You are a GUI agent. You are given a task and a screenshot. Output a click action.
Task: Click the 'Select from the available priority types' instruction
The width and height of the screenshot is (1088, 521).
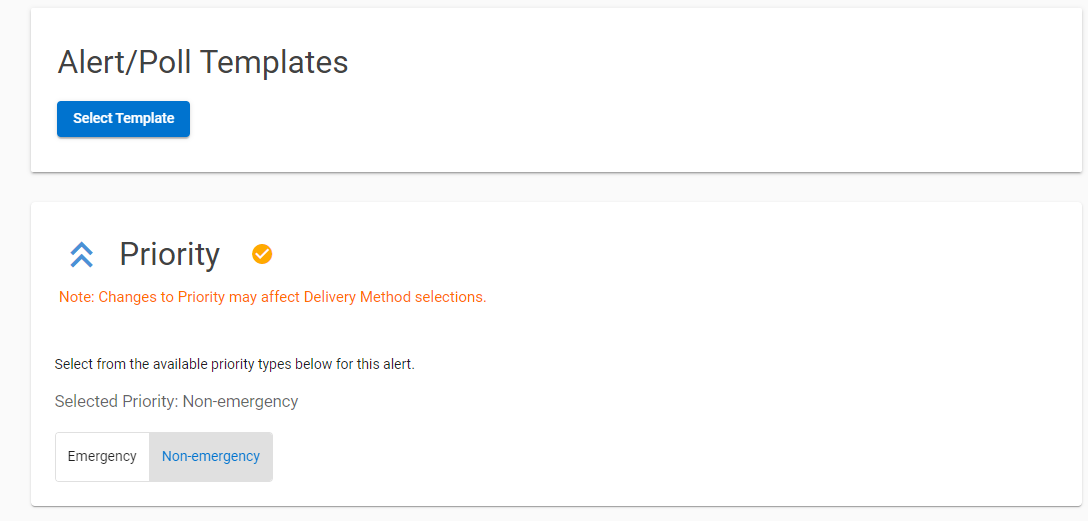(235, 364)
